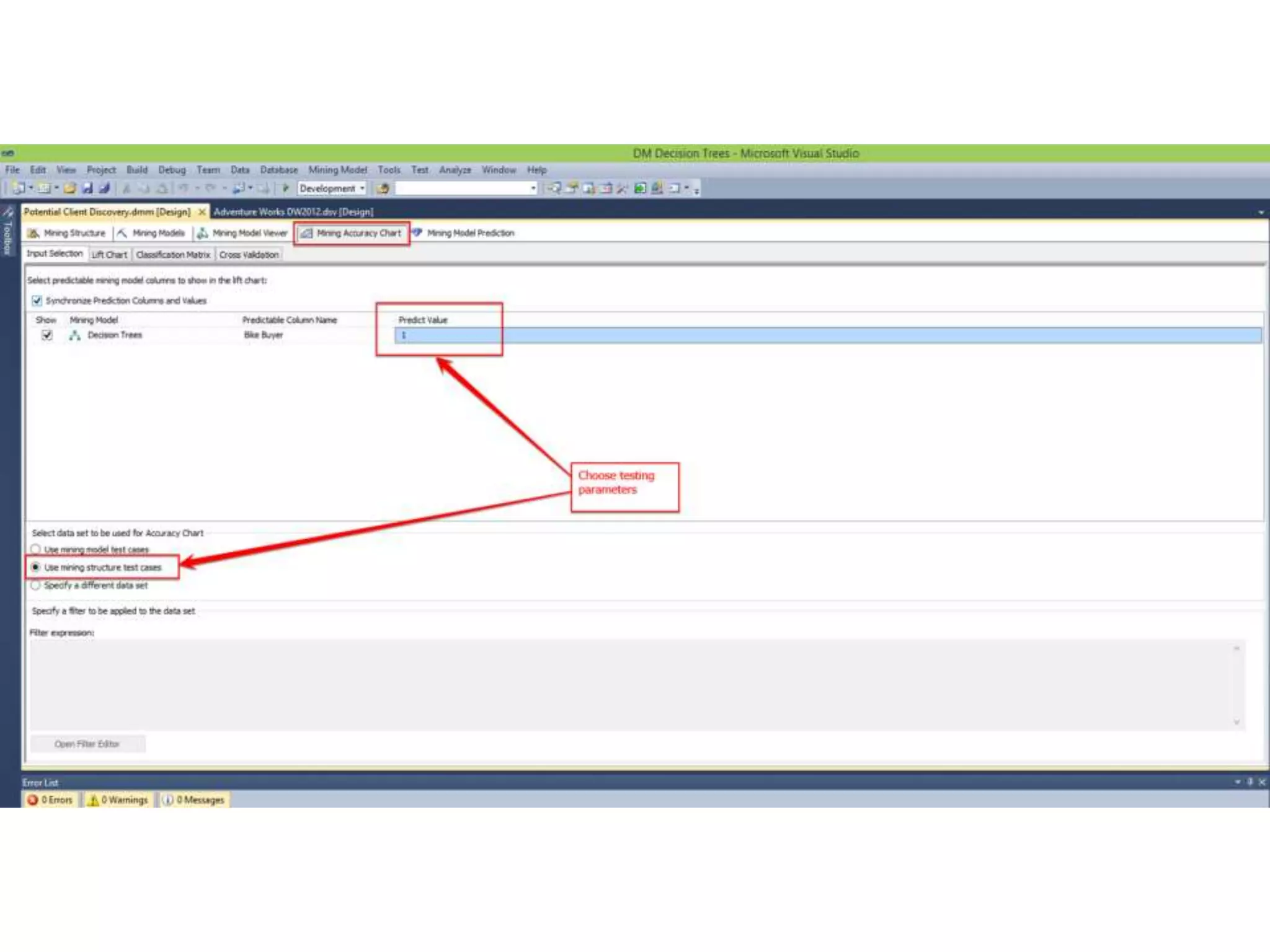Click the Open File folder icon
This screenshot has width=1270, height=952.
tap(69, 188)
